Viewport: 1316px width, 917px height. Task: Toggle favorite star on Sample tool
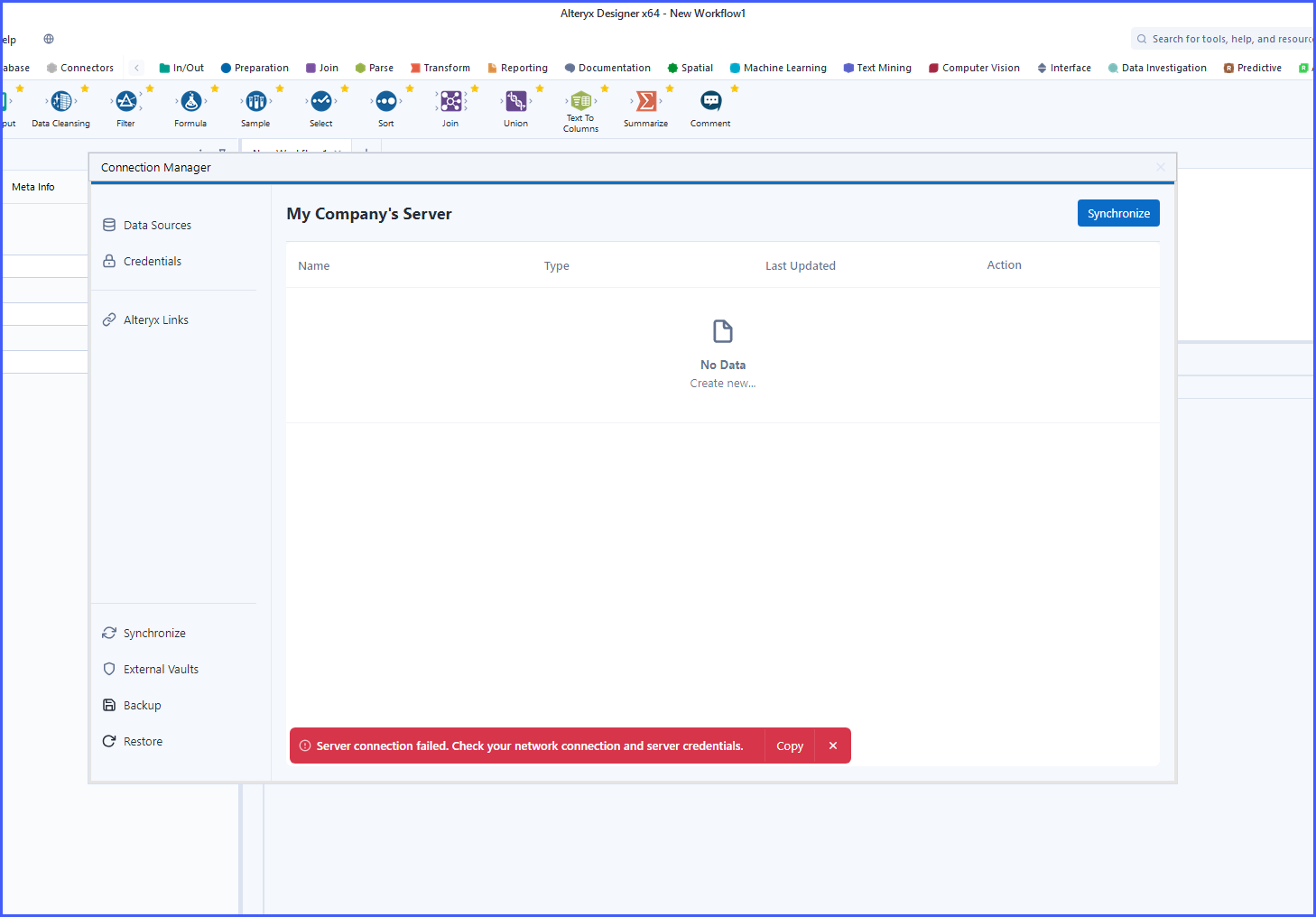(x=280, y=88)
